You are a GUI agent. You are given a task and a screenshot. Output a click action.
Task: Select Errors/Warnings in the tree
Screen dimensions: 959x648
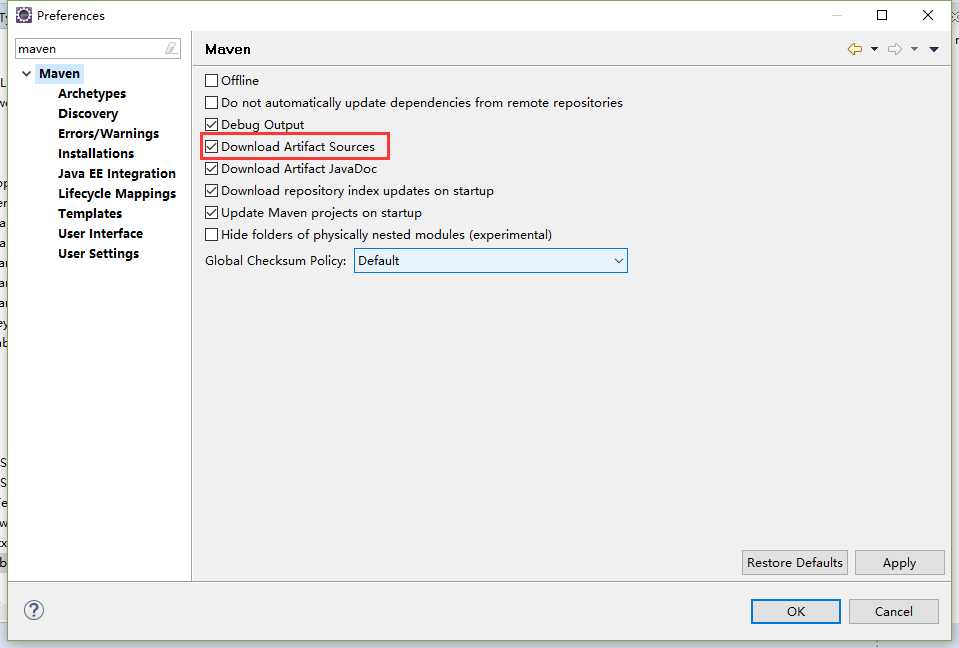pos(108,133)
